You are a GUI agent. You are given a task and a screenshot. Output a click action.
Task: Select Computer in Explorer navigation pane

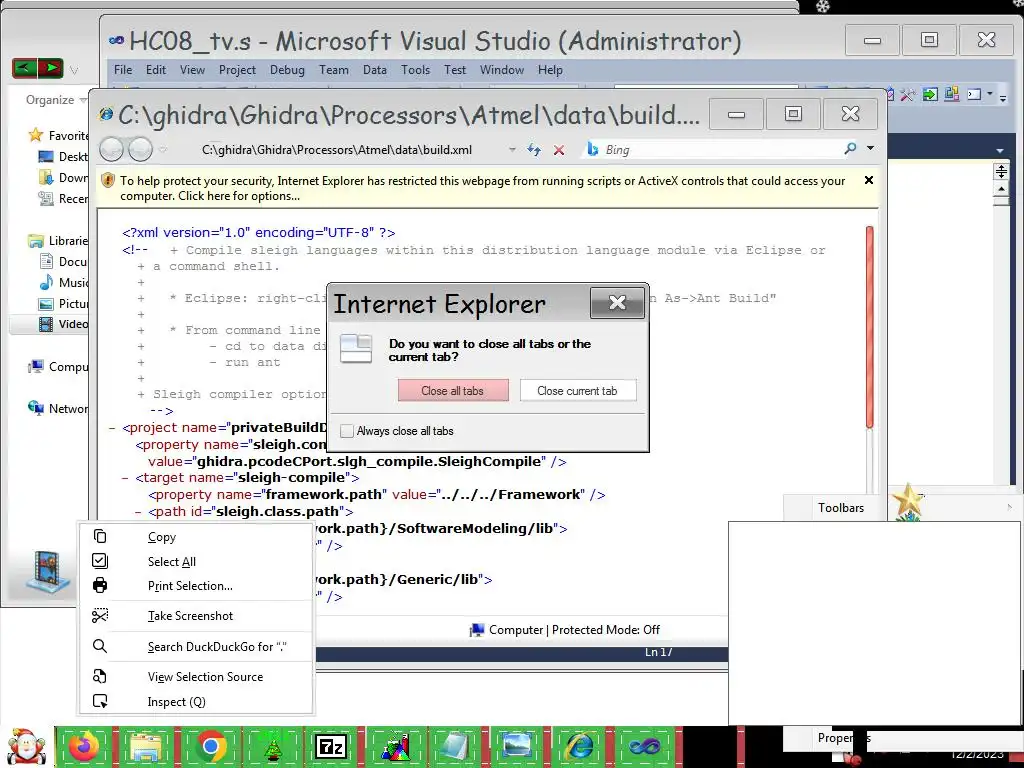(x=58, y=366)
